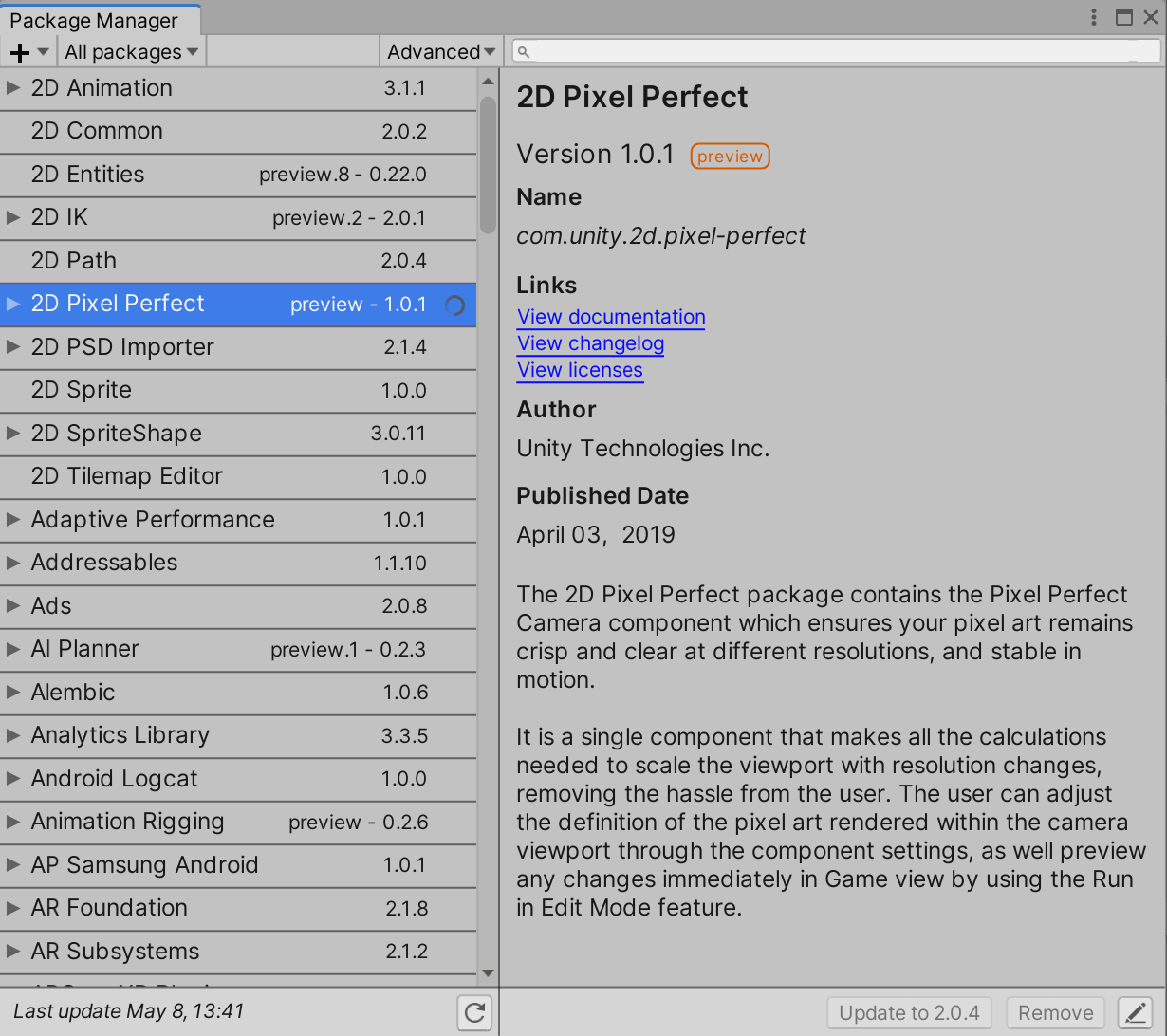Click the refresh package list icon
Screen dimensions: 1167x1036
[x=475, y=1012]
